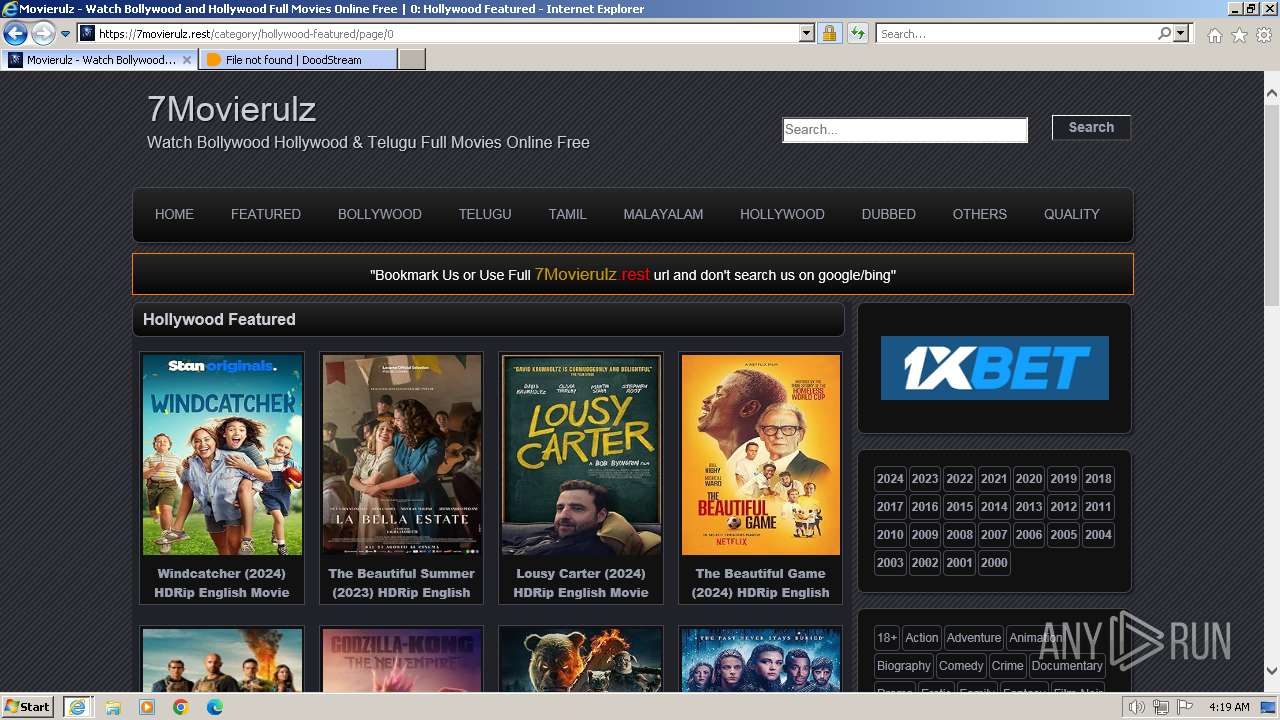
Task: Expand the address bar URL dropdown
Action: 807,34
